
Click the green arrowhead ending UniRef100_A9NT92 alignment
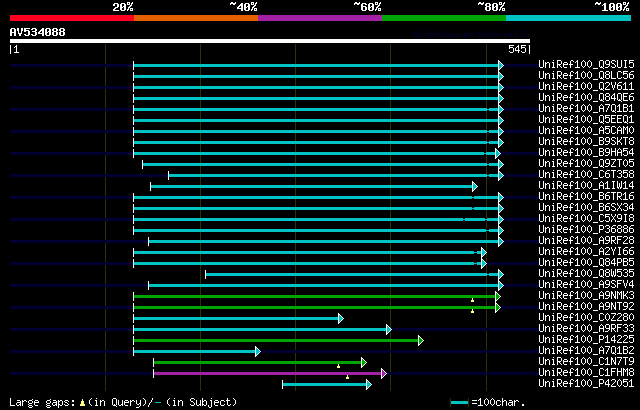[498, 308]
